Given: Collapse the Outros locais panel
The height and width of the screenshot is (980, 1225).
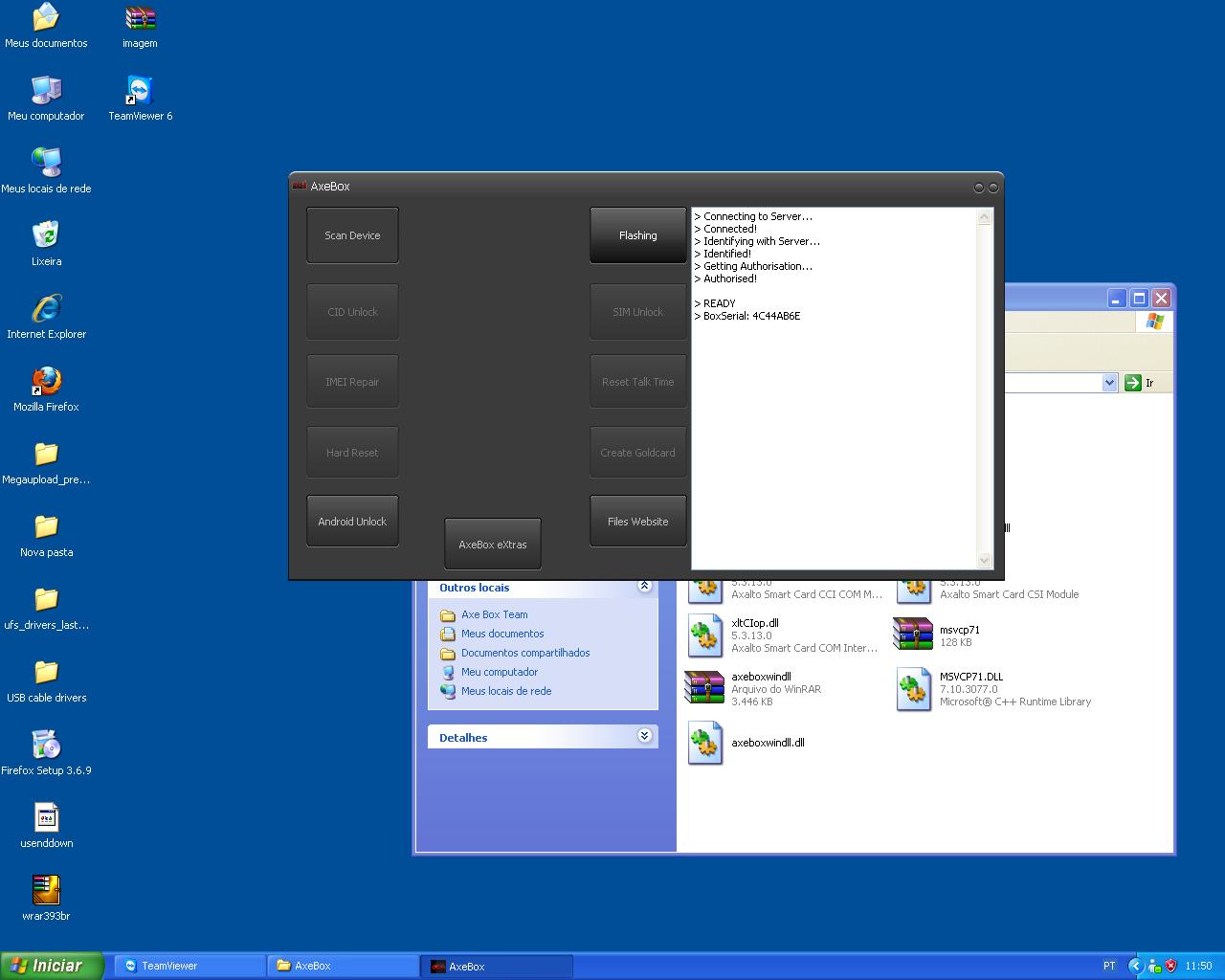Looking at the screenshot, I should pyautogui.click(x=644, y=586).
